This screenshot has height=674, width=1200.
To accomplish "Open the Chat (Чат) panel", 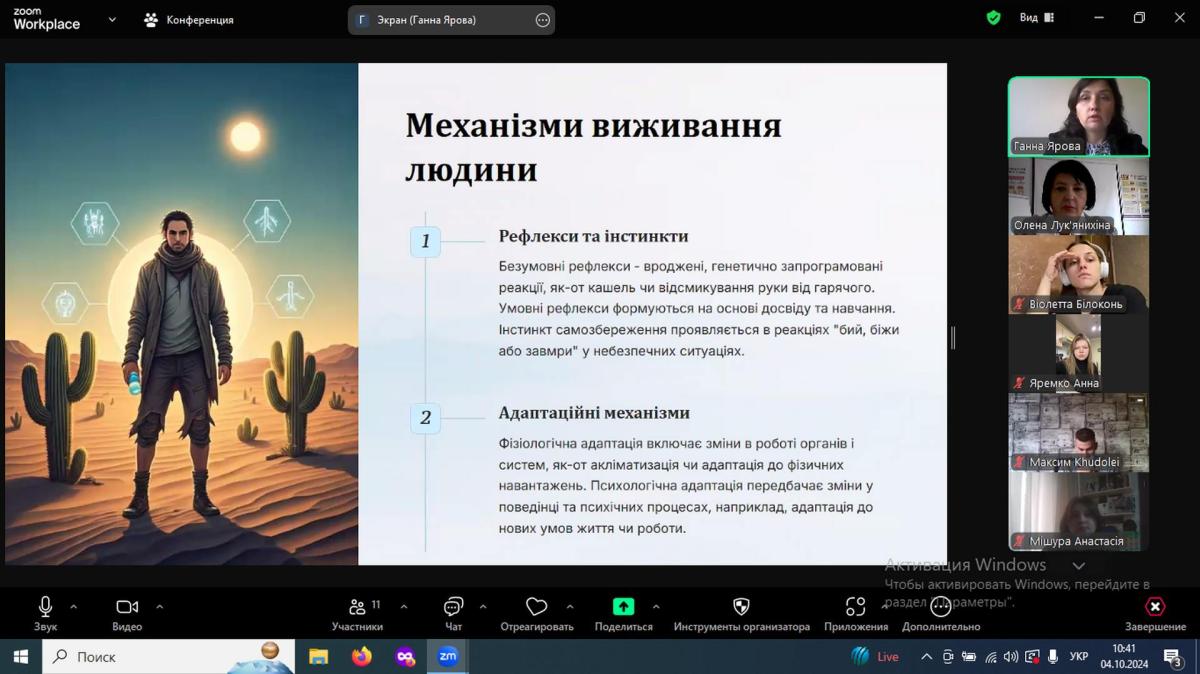I will click(x=453, y=607).
